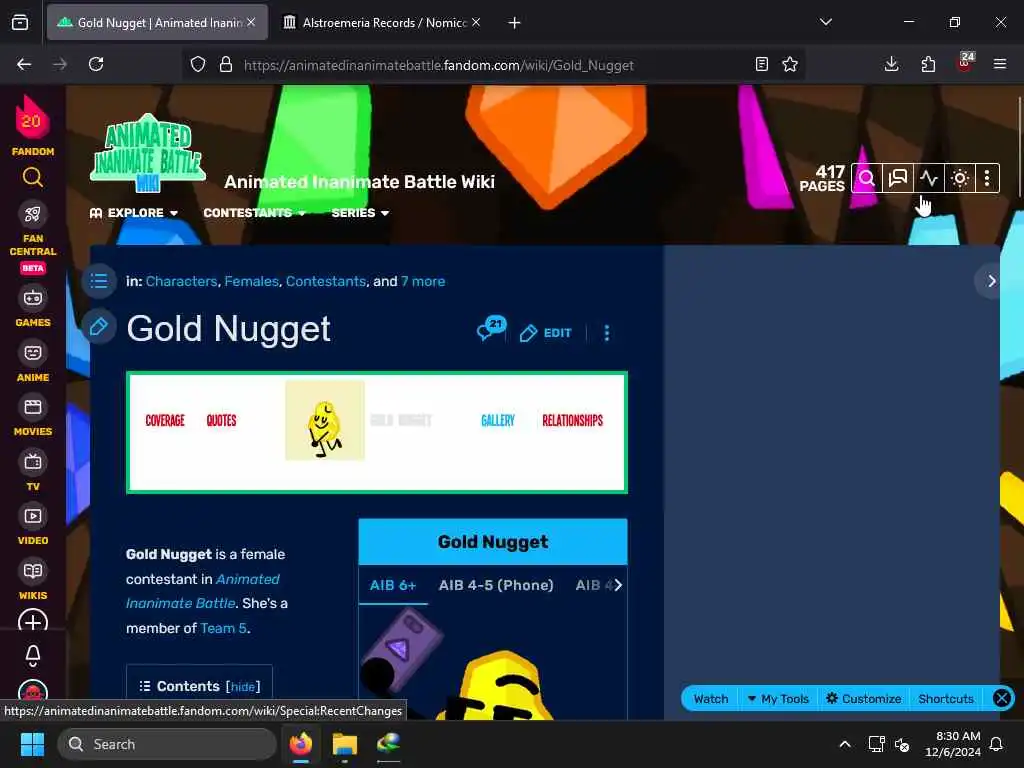1024x768 pixels.
Task: Reload the page with refresh icon
Action: coord(96,65)
